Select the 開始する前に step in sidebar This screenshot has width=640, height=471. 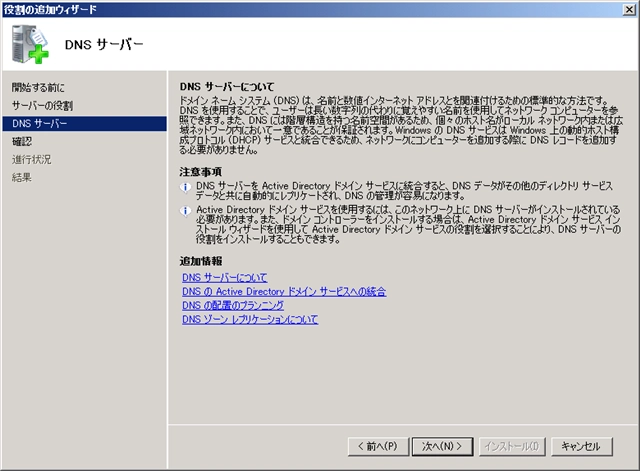pyautogui.click(x=38, y=87)
